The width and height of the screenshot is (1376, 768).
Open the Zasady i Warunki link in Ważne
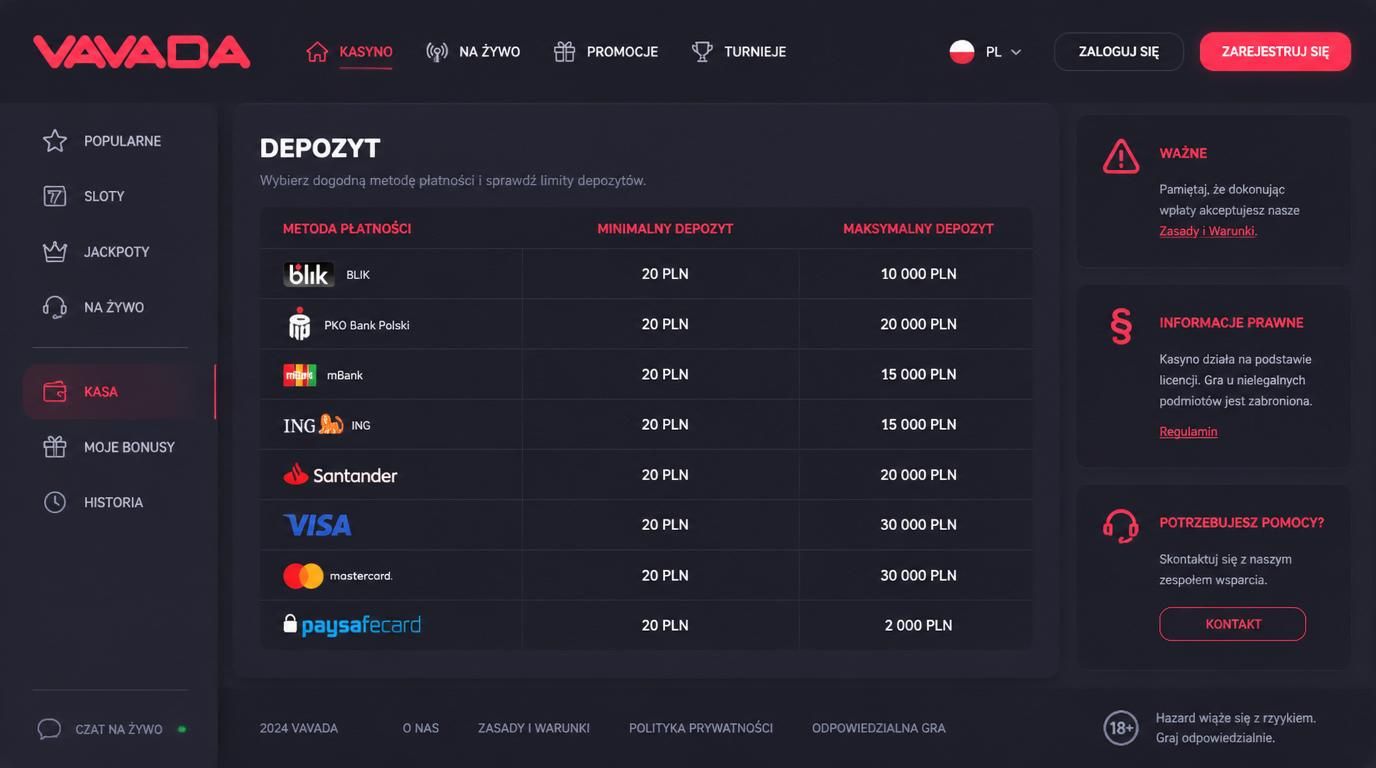tap(1207, 231)
